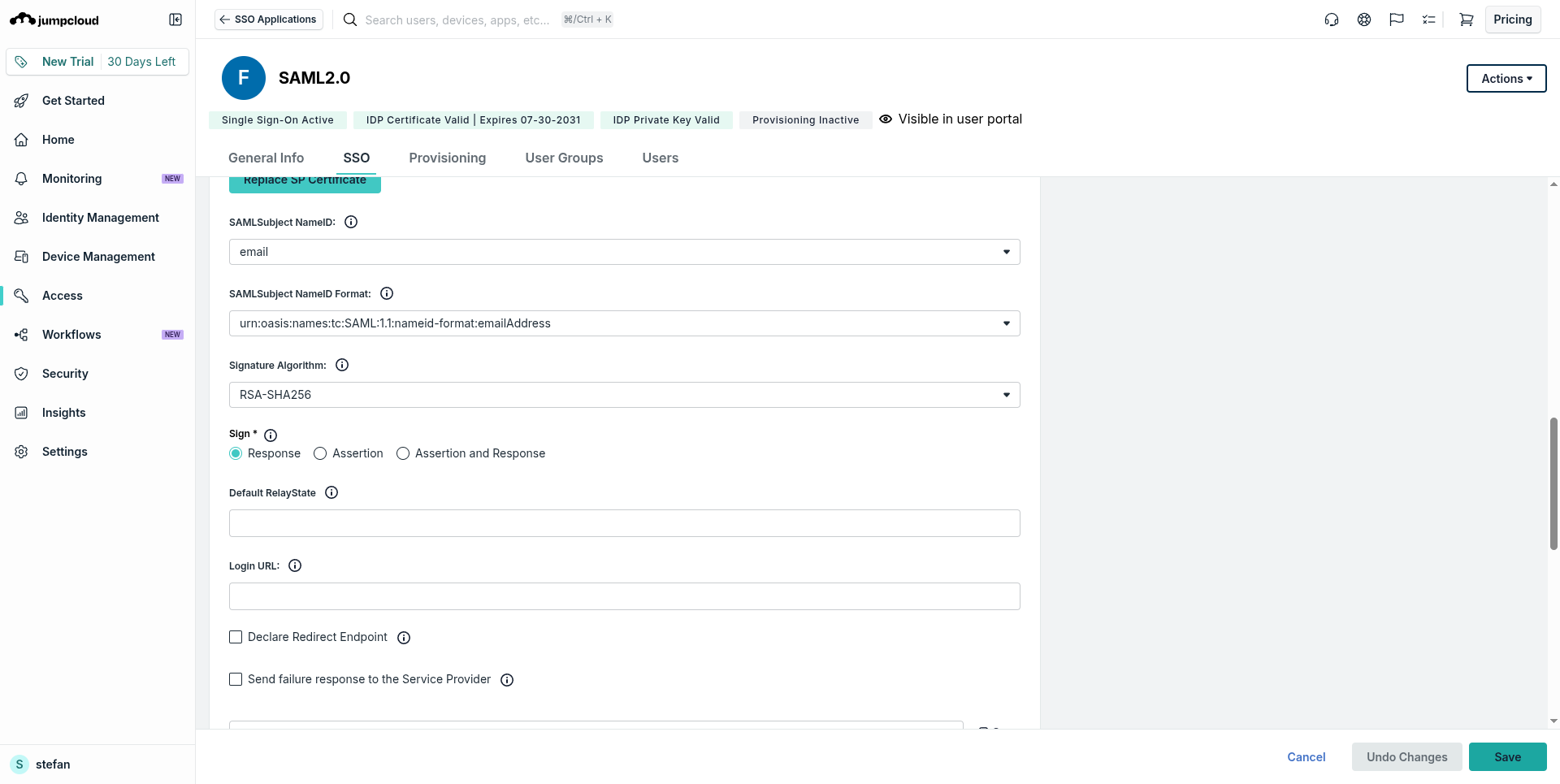Image resolution: width=1560 pixels, height=784 pixels.
Task: Click the SAML2.0 application F logo
Action: [x=244, y=78]
